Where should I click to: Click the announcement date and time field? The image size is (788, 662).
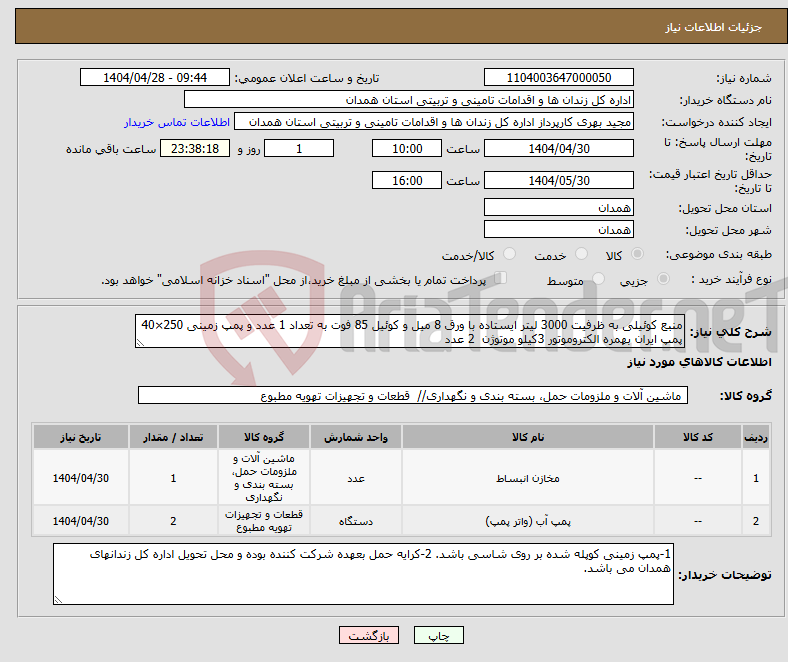coord(156,78)
